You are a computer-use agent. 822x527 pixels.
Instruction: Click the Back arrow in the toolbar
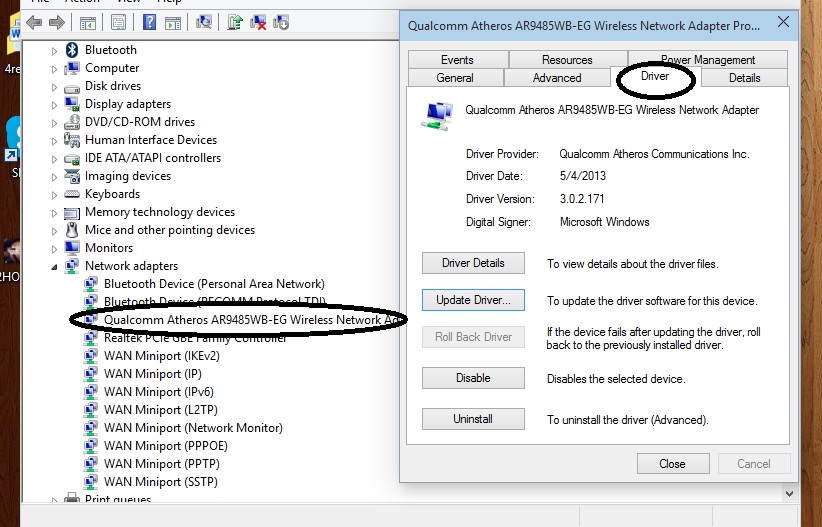pos(34,23)
